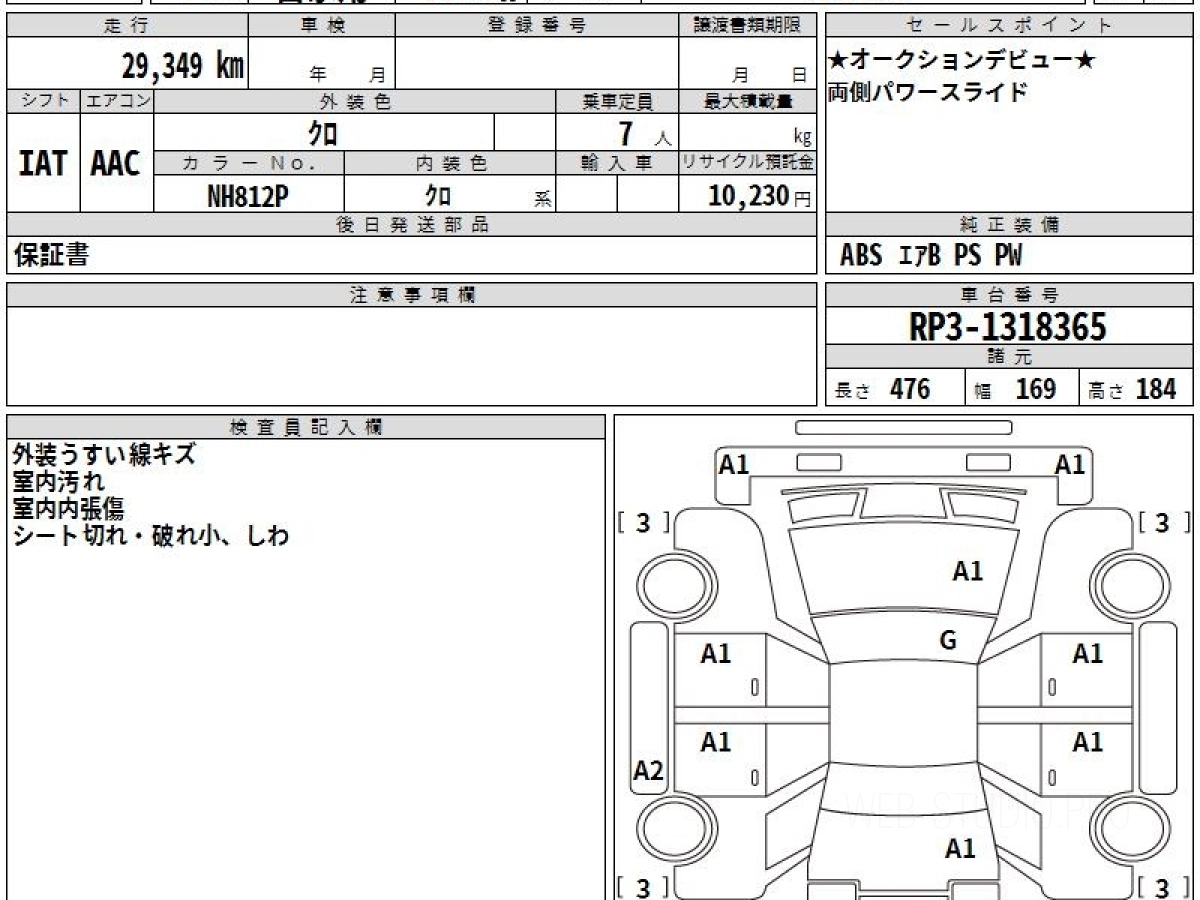Image resolution: width=1200 pixels, height=900 pixels.
Task: Select the height value 高さ 184
Action: [1132, 389]
